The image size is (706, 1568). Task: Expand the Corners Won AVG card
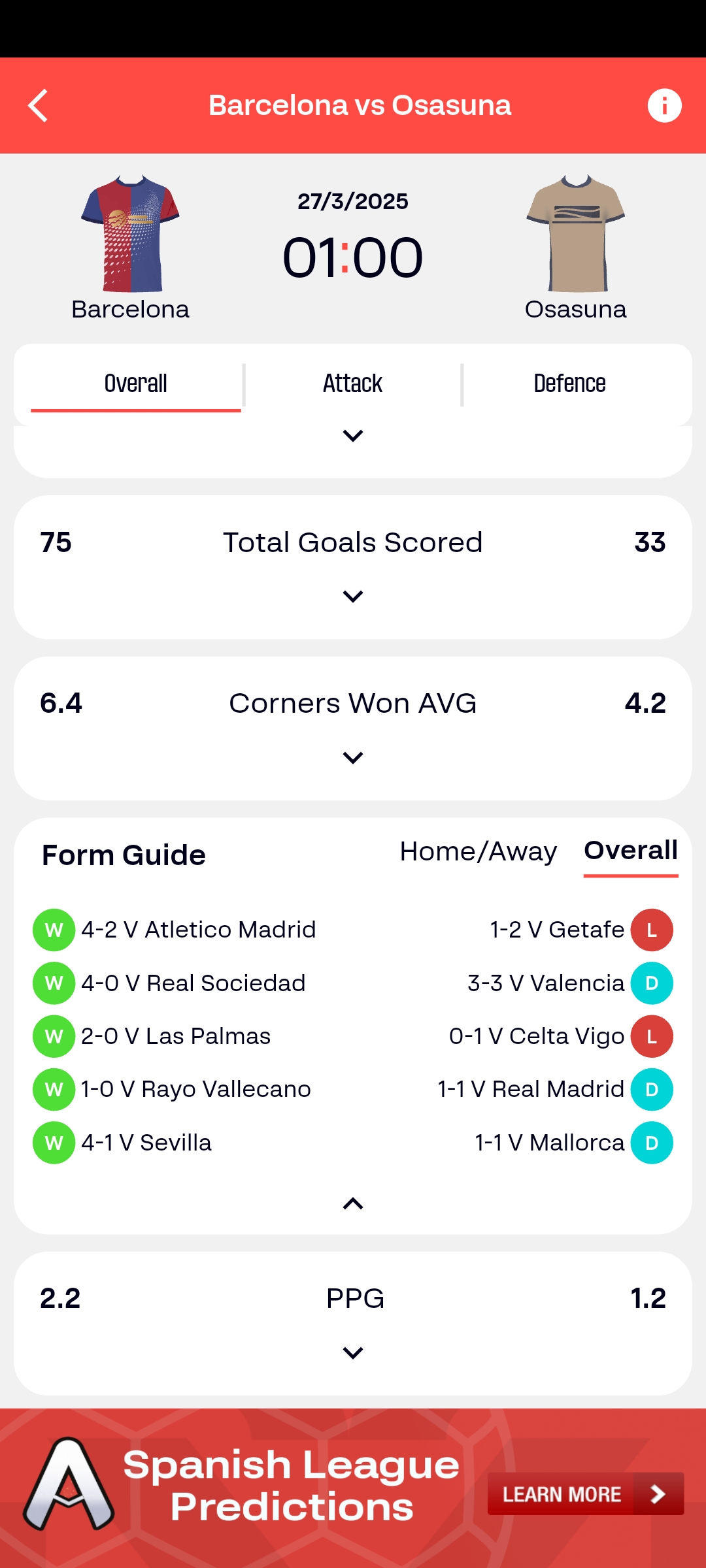pos(353,758)
